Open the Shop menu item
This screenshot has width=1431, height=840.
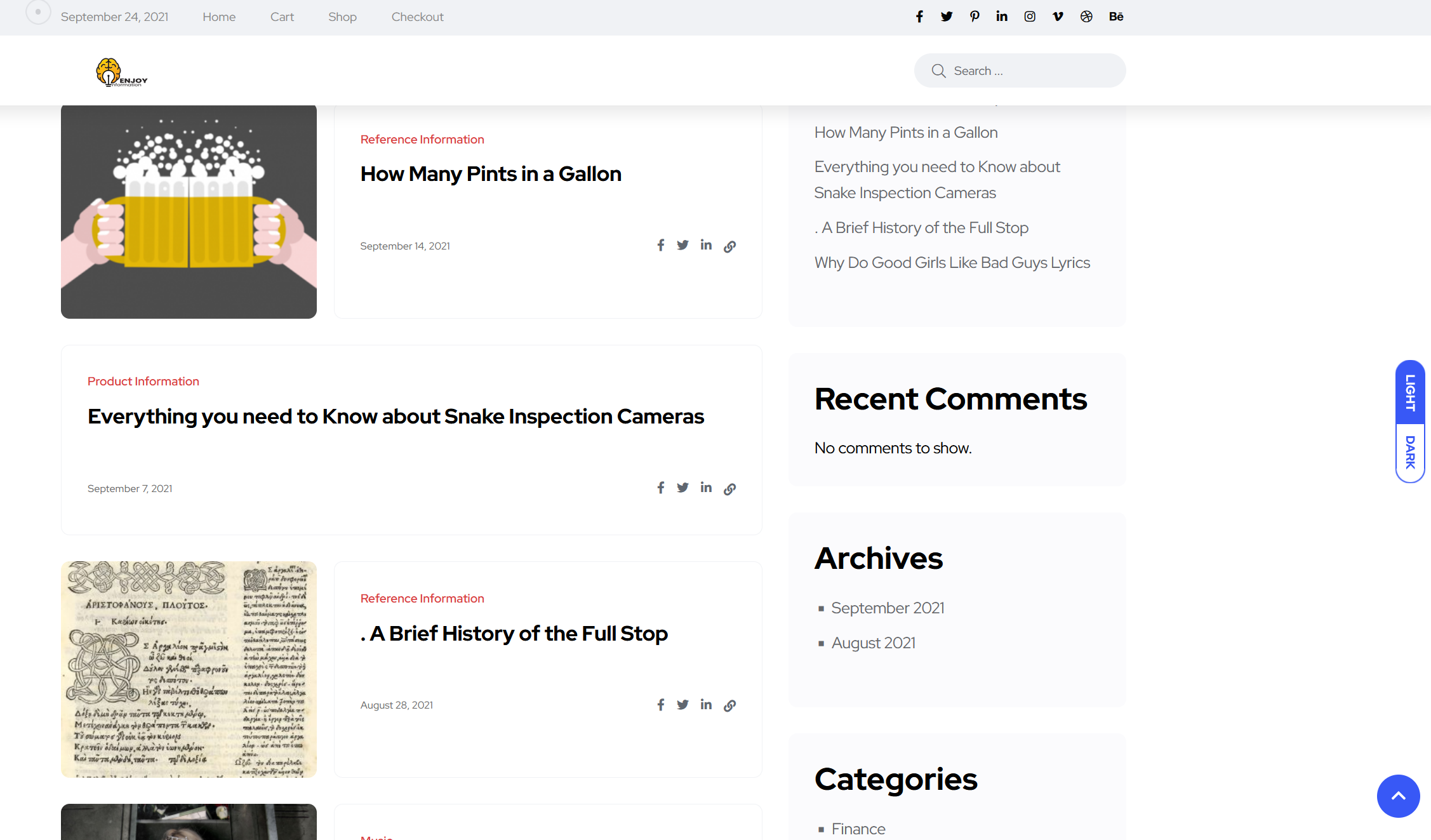click(342, 17)
